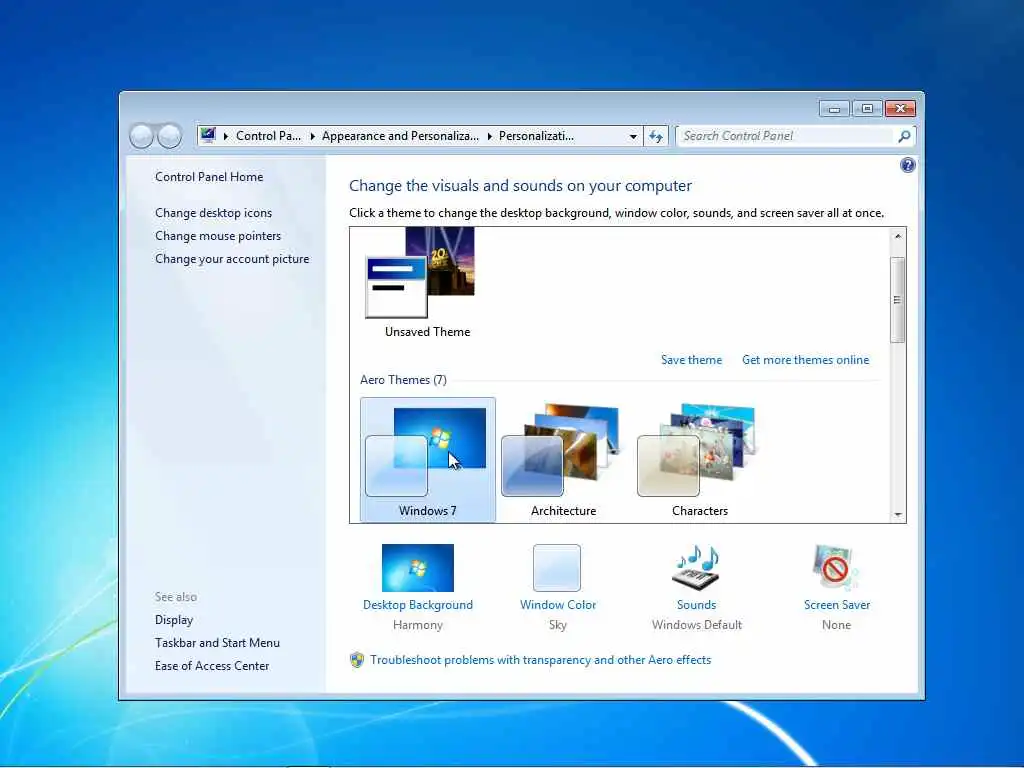
Task: Open the Desktop Background icon
Action: coord(417,568)
